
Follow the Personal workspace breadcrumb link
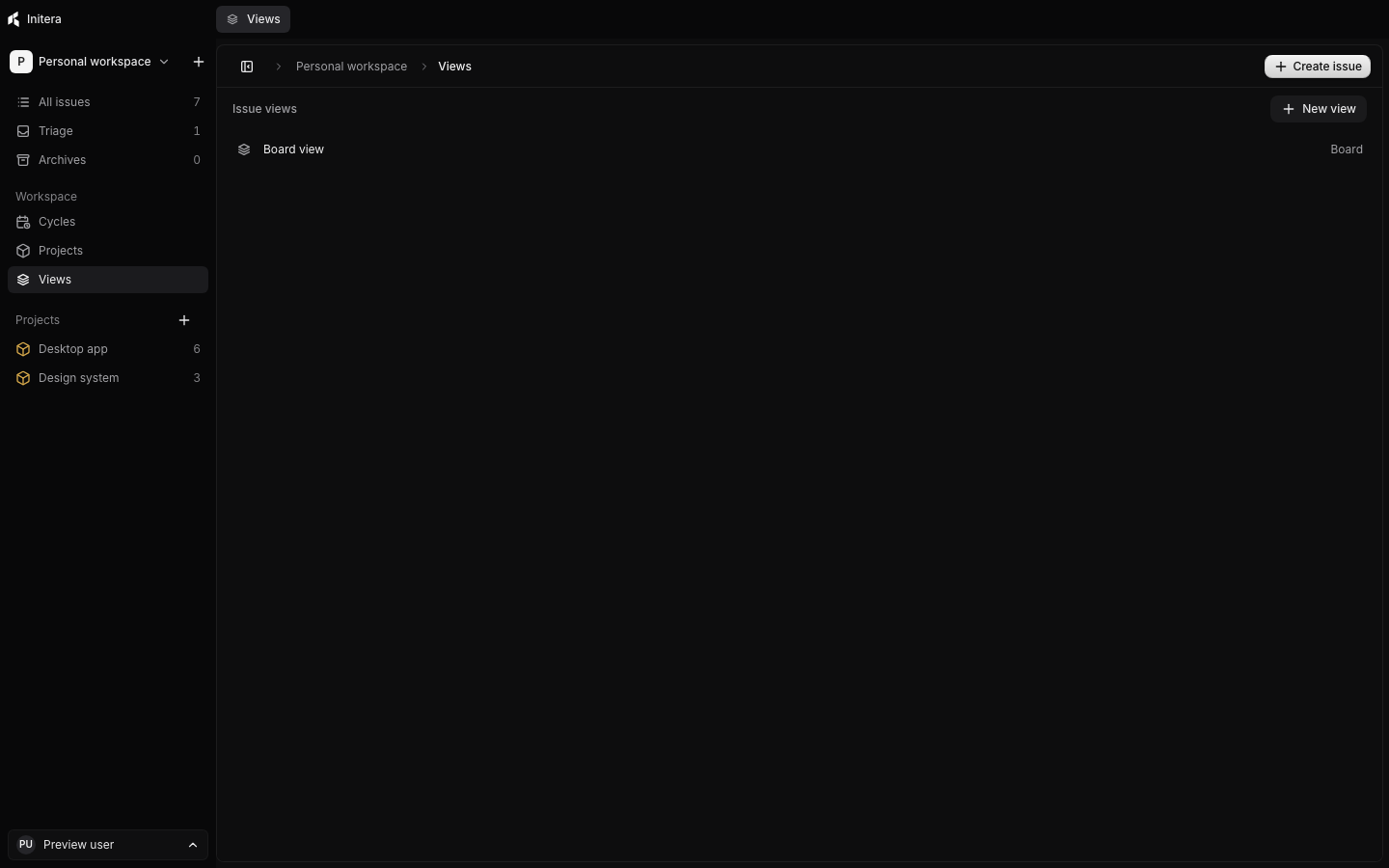[351, 67]
